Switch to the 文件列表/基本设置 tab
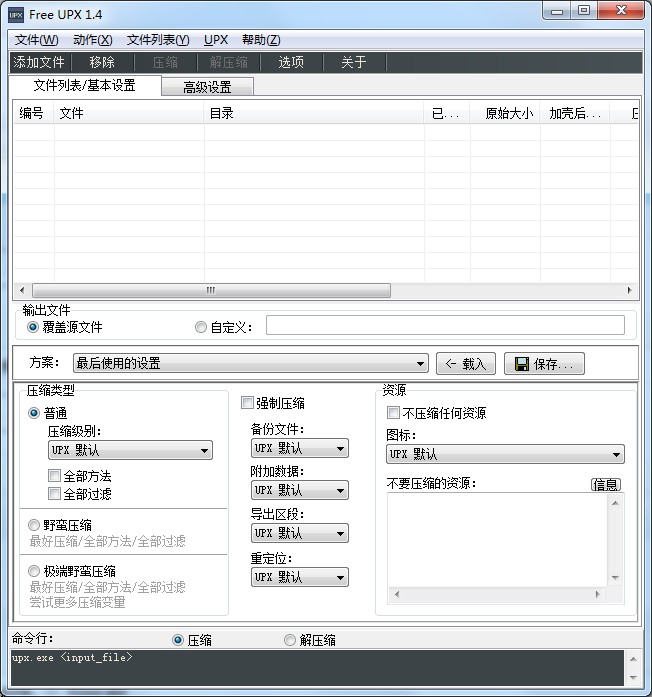 click(x=84, y=85)
